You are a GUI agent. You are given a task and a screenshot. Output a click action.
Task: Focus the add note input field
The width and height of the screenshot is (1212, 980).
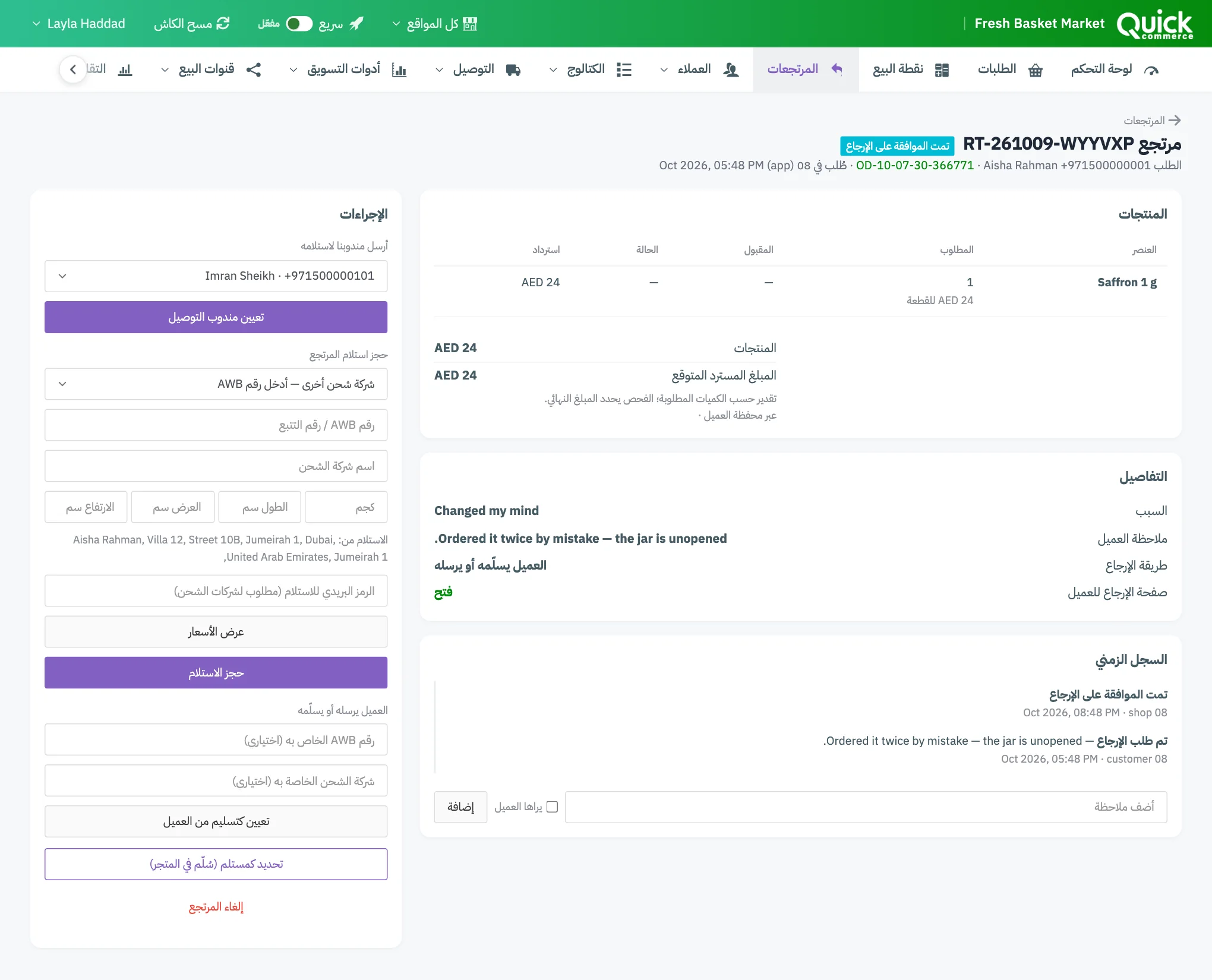[x=866, y=807]
